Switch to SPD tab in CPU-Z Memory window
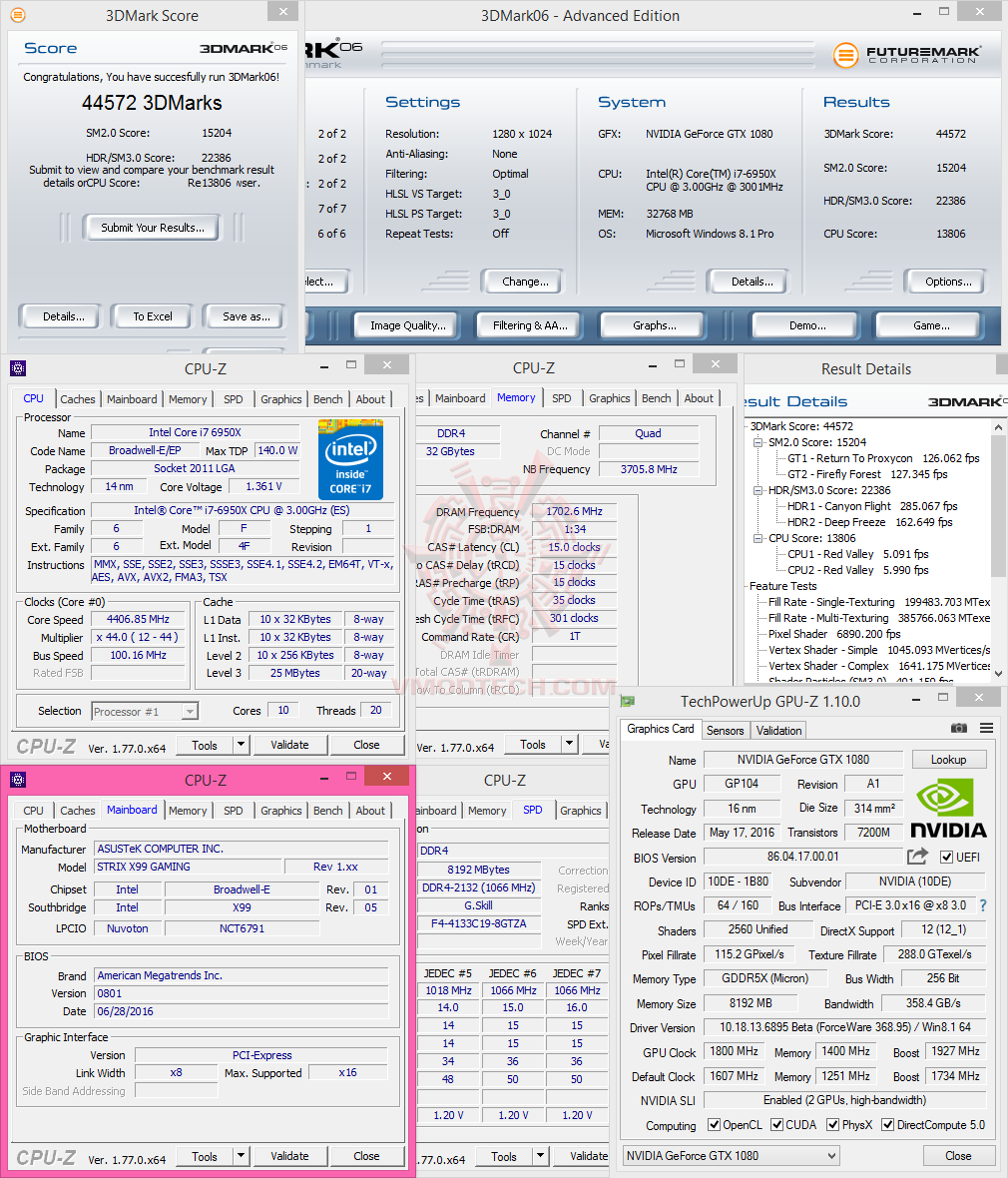1008x1178 pixels. [x=562, y=398]
